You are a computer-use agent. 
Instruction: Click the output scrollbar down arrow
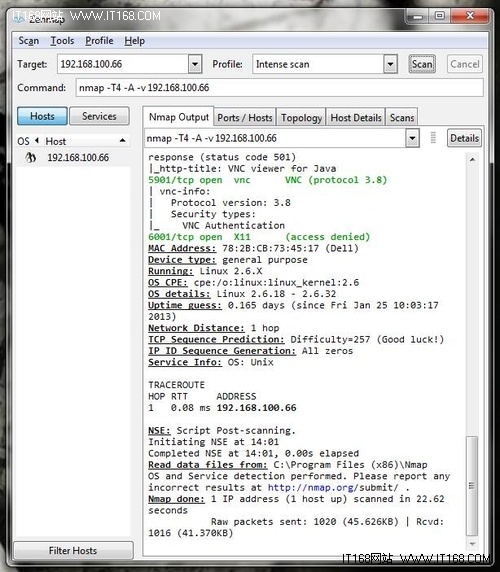point(472,544)
